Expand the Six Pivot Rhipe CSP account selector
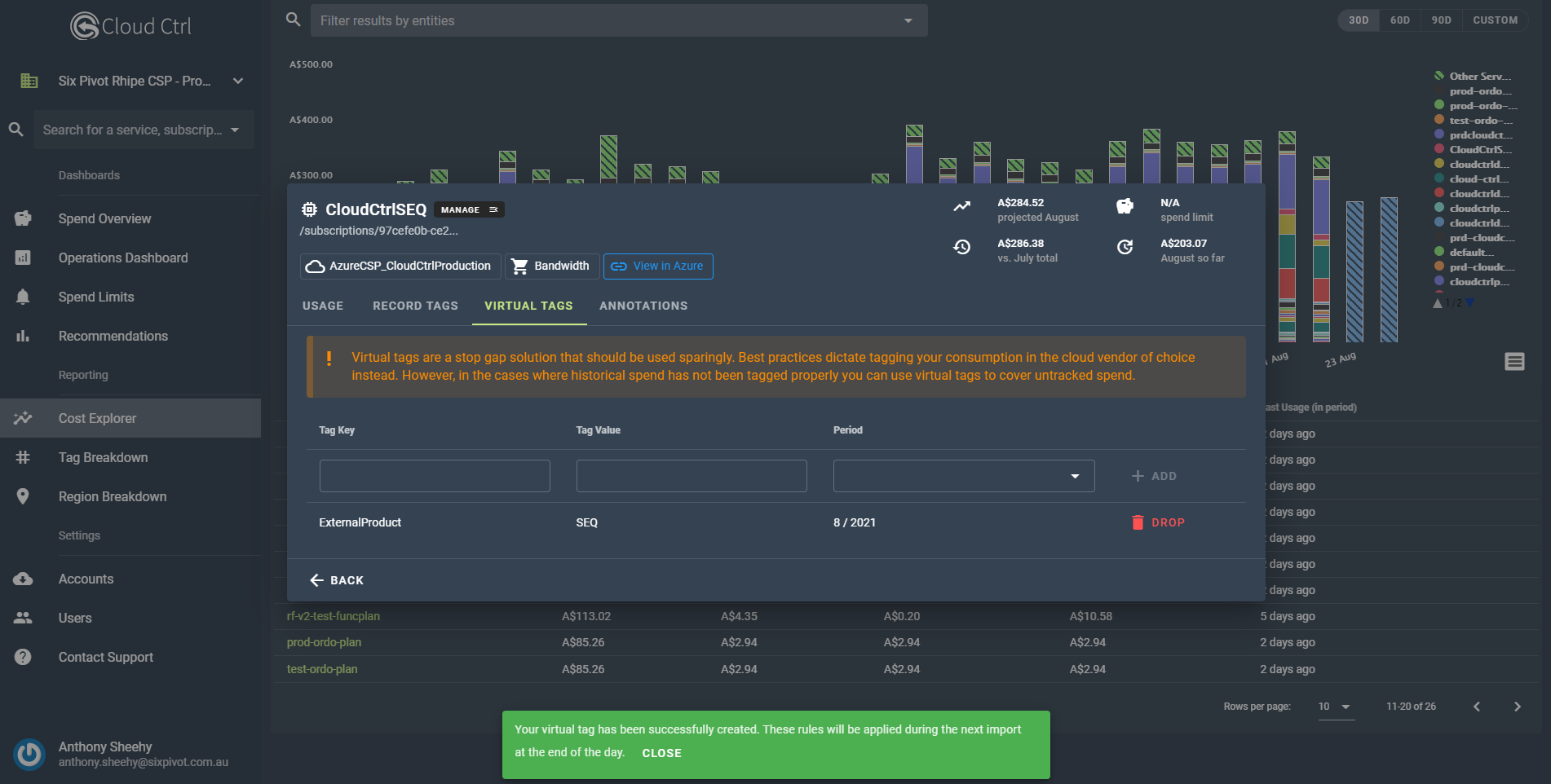1551x784 pixels. (x=238, y=81)
